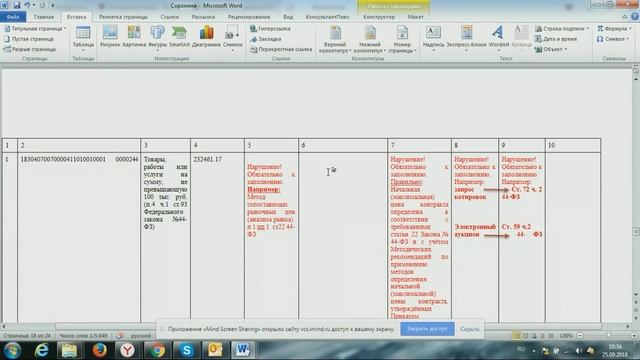Save the document from Quick Access toolbar

17,5
